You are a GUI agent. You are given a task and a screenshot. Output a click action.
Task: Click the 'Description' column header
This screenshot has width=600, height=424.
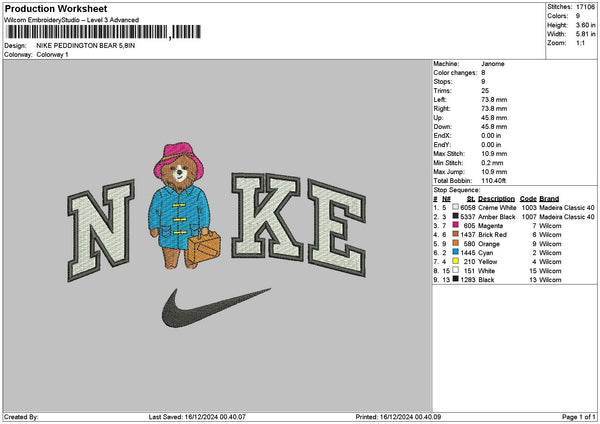click(x=496, y=199)
